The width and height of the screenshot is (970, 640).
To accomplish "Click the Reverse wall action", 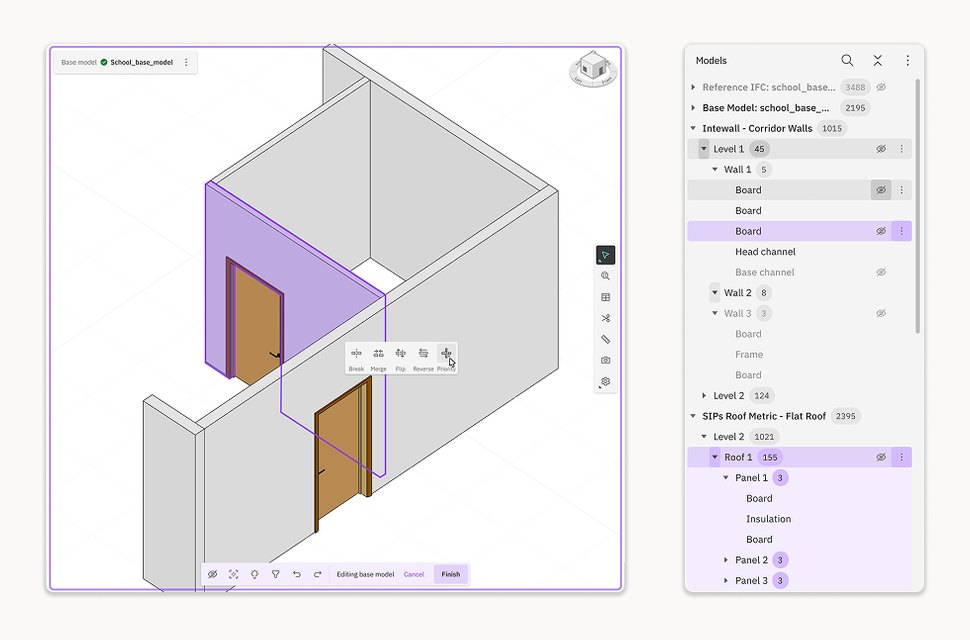I will coord(423,359).
